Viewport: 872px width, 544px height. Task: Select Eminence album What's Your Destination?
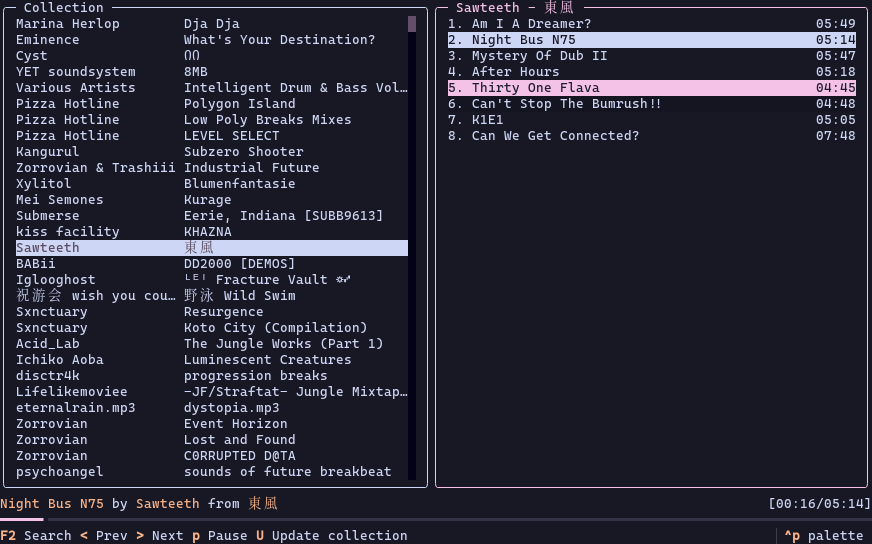[x=211, y=40]
